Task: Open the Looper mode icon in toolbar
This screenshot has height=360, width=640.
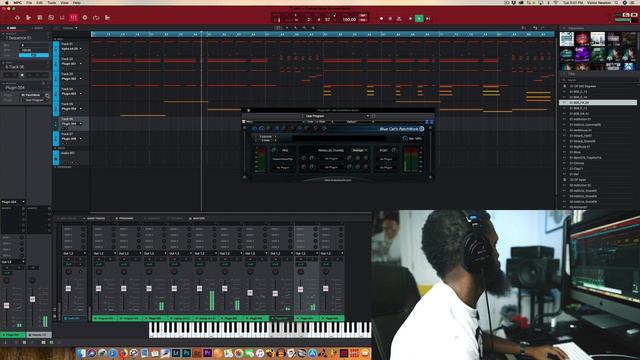Action: [96, 18]
